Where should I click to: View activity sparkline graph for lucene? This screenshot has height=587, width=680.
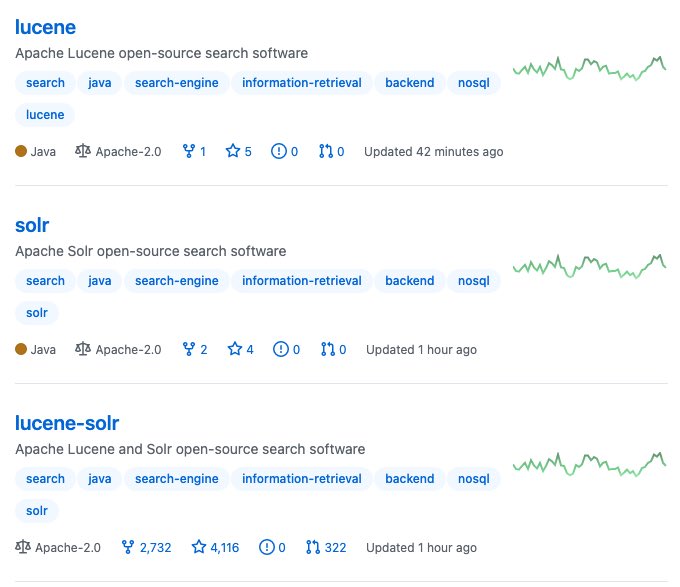point(589,68)
